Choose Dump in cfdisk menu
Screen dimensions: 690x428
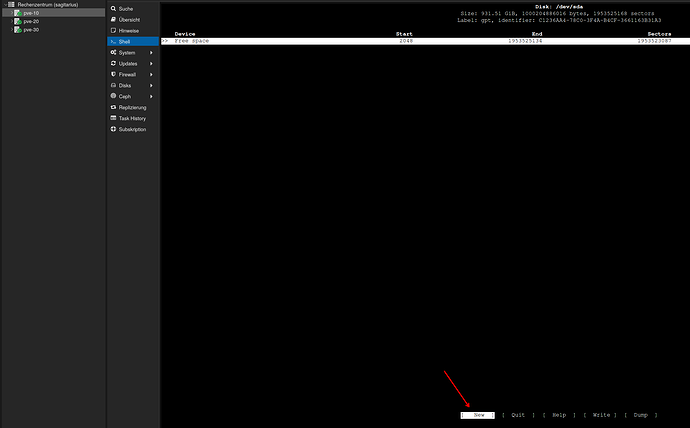pyautogui.click(x=641, y=415)
